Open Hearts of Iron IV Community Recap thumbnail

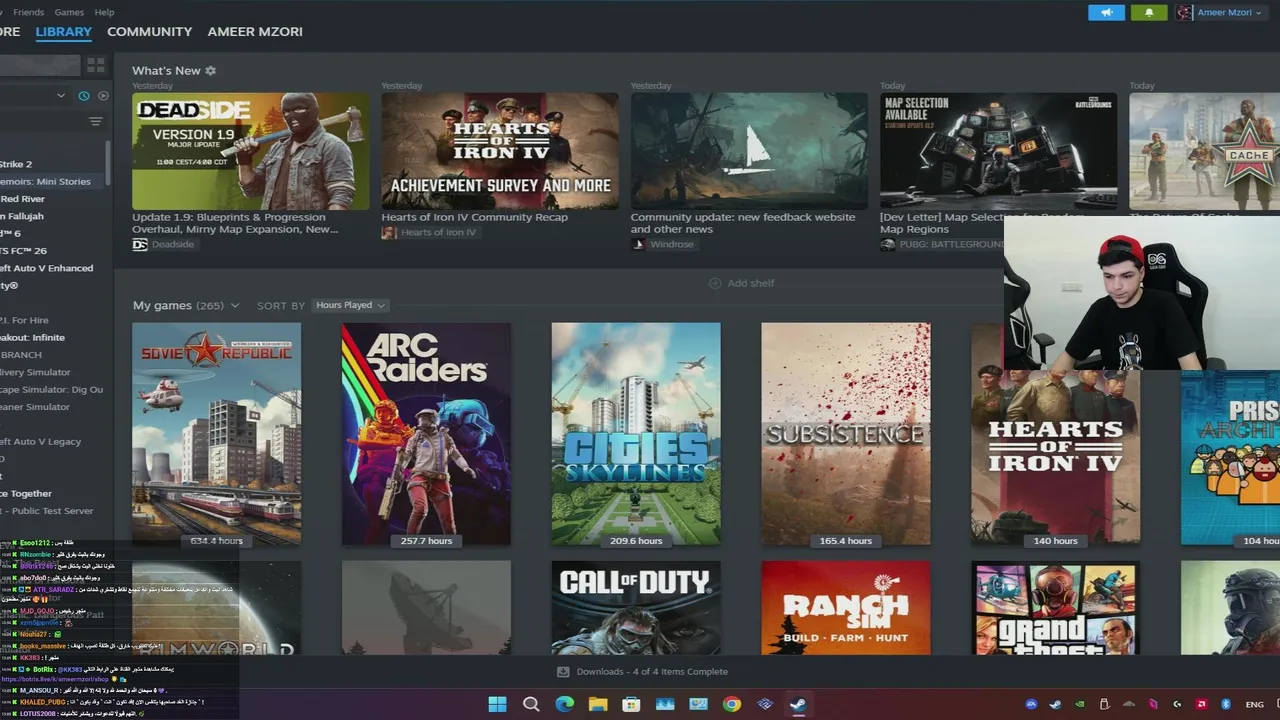(x=500, y=151)
